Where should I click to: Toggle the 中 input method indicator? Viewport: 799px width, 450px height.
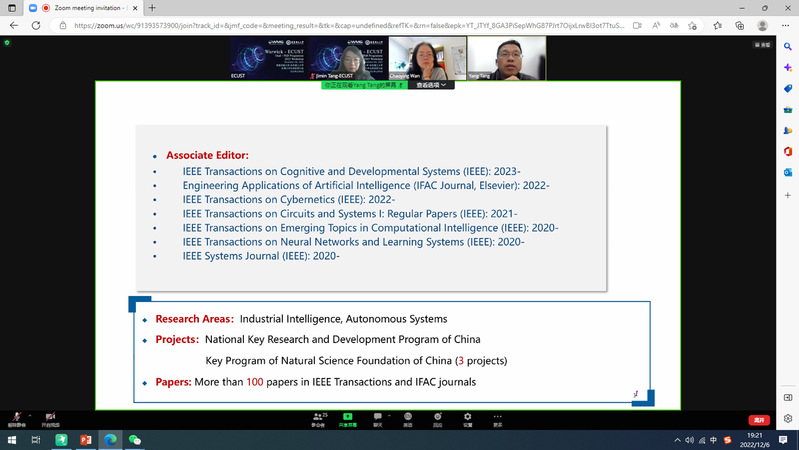[x=713, y=440]
